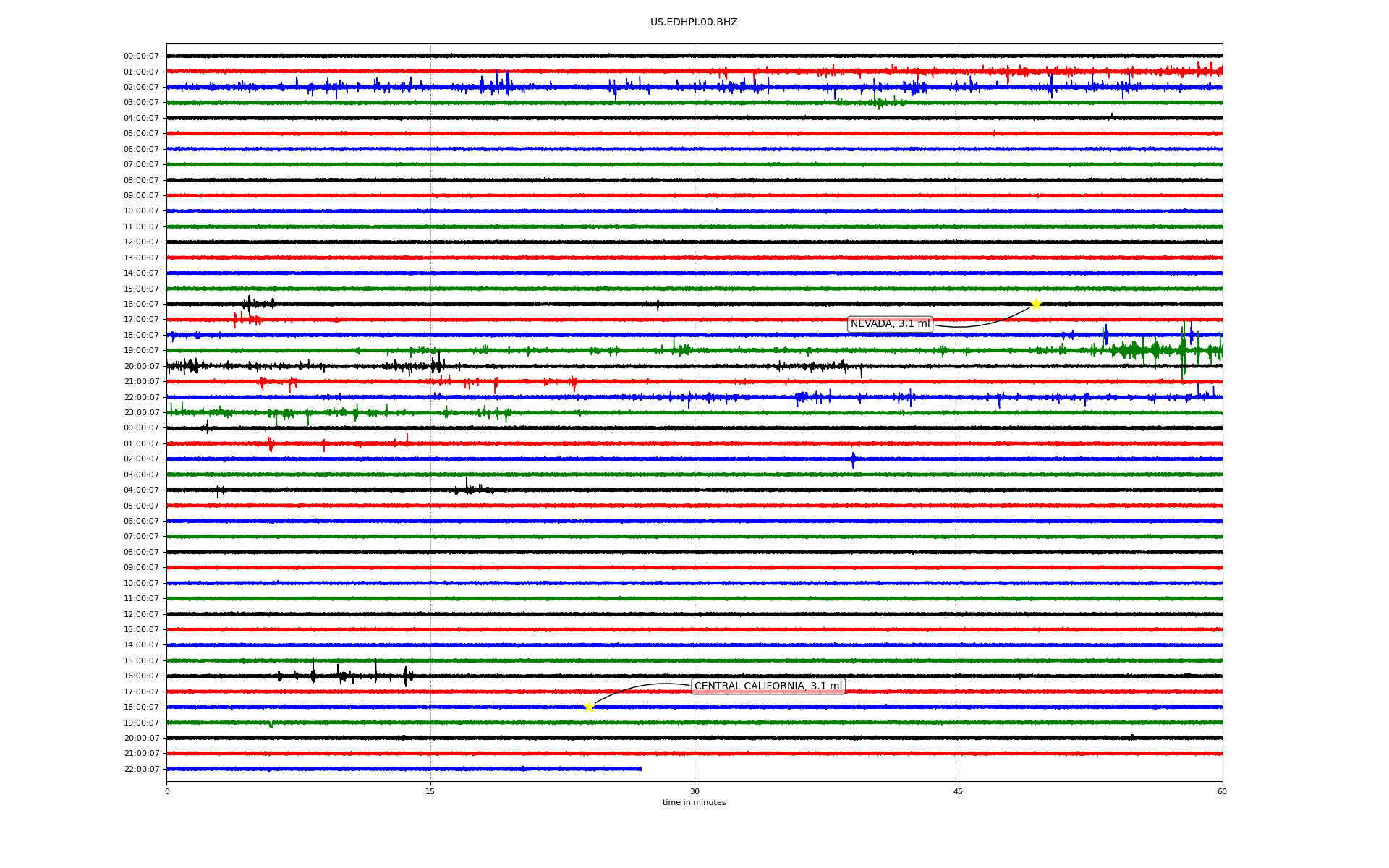This screenshot has width=1389, height=868.
Task: Click the yellow star on Nevada event
Action: (1035, 304)
